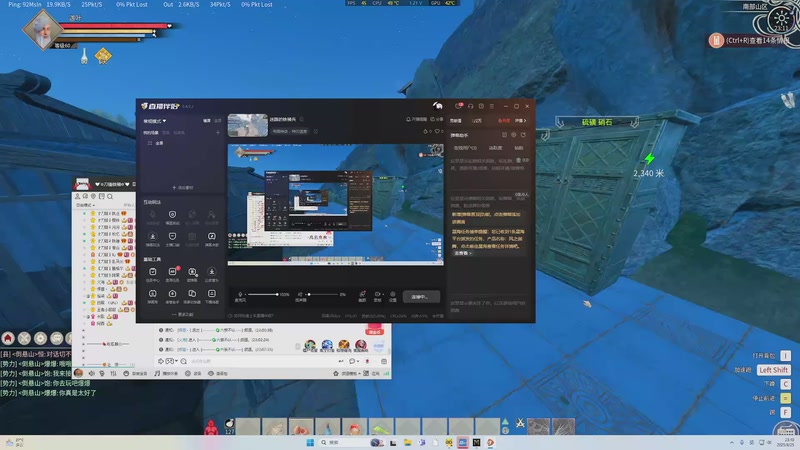Click the speaker icon beside the 0% slider
Image resolution: width=800 pixels, height=450 pixels.
point(300,294)
